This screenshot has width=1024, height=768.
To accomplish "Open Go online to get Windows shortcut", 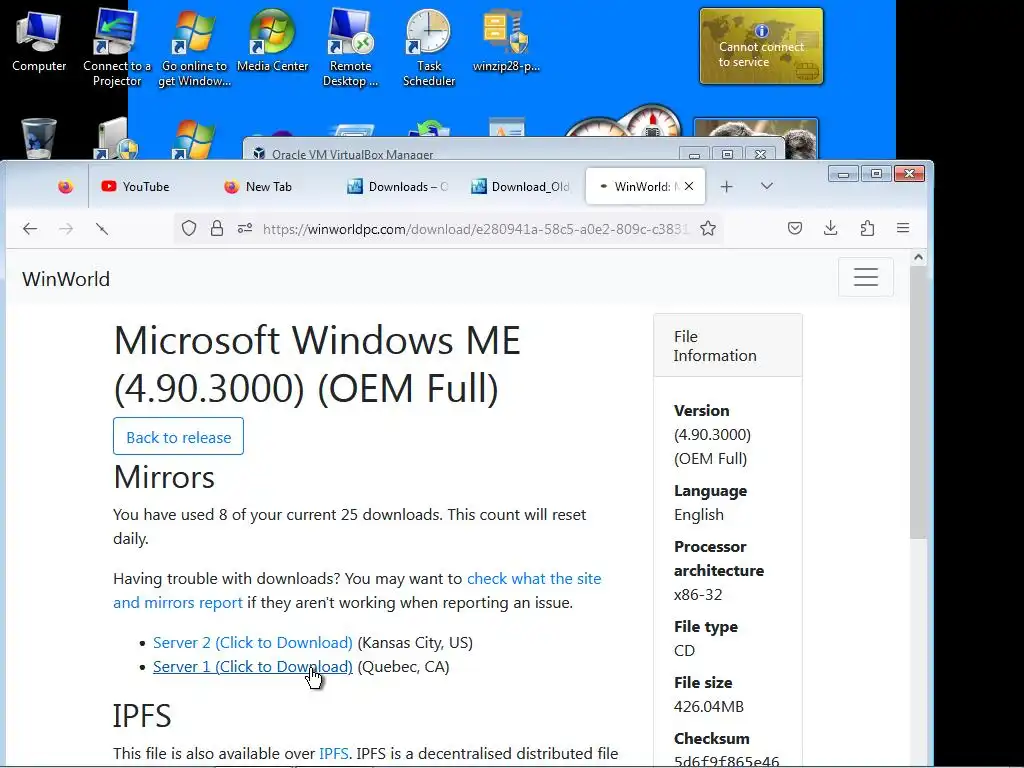I will (x=194, y=47).
